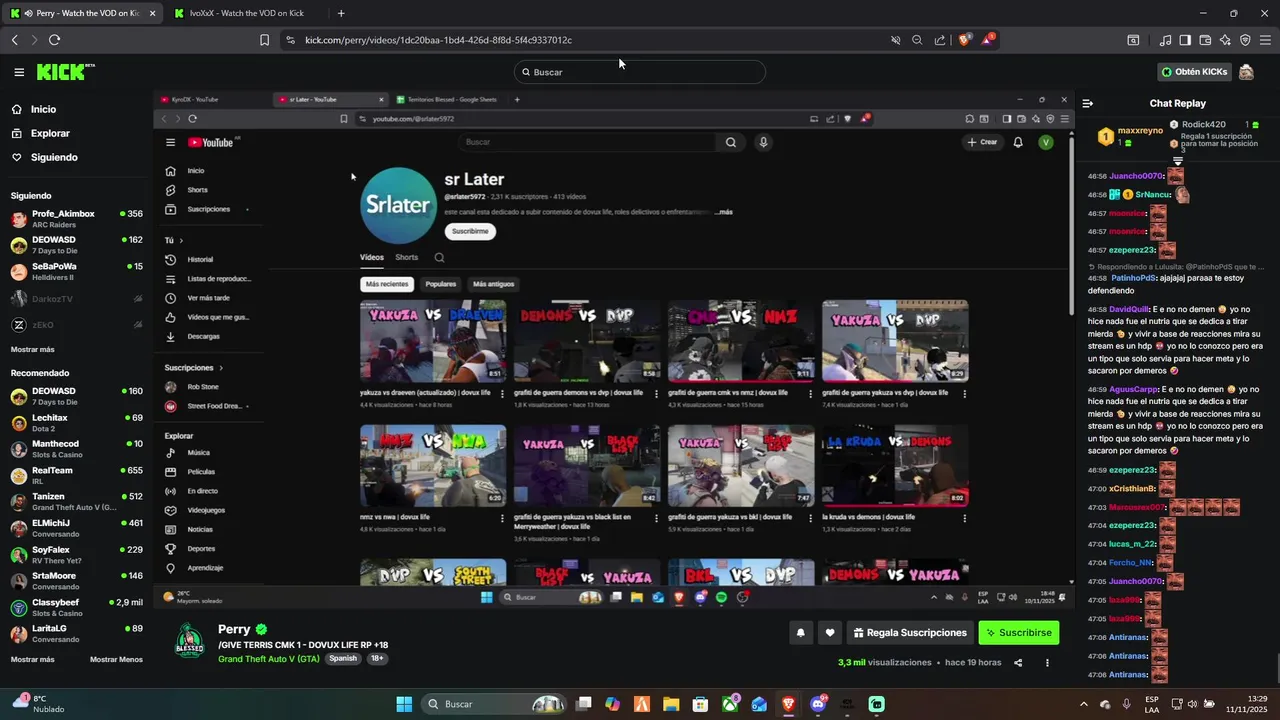Switch to IvoXxX VOD browser tab
Screen dimensions: 1280x720
pyautogui.click(x=245, y=13)
